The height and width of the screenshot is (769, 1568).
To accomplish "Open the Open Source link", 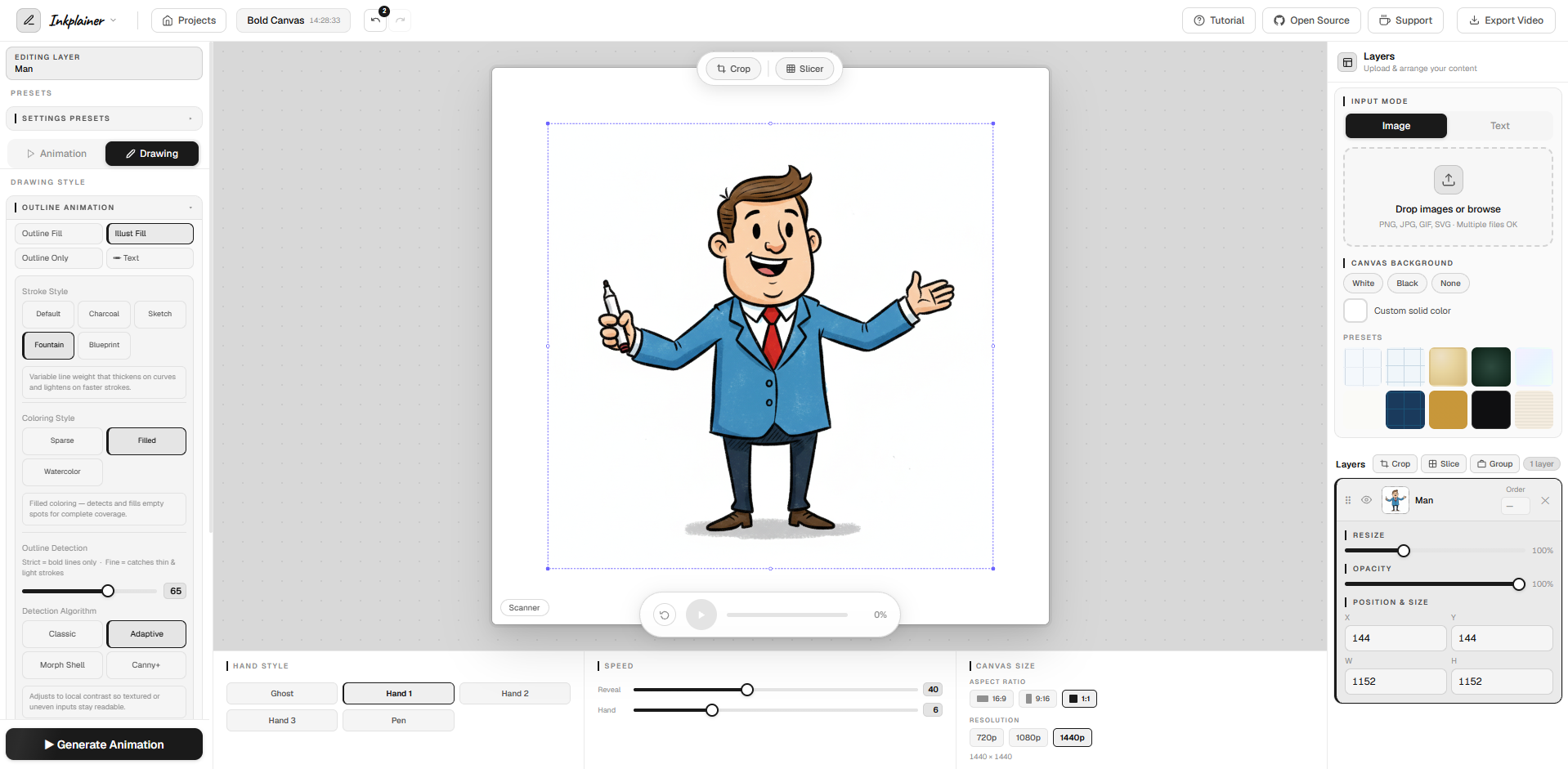I will (1311, 20).
